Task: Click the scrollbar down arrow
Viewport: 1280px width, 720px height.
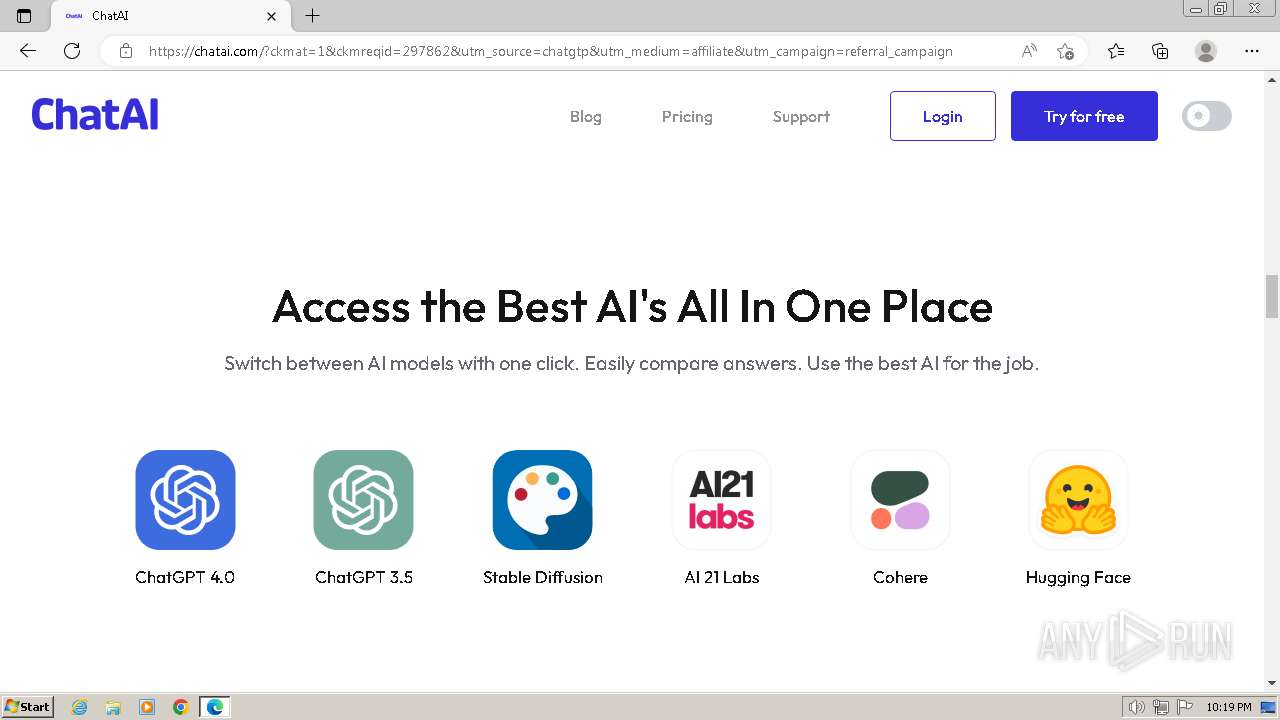Action: (x=1271, y=683)
